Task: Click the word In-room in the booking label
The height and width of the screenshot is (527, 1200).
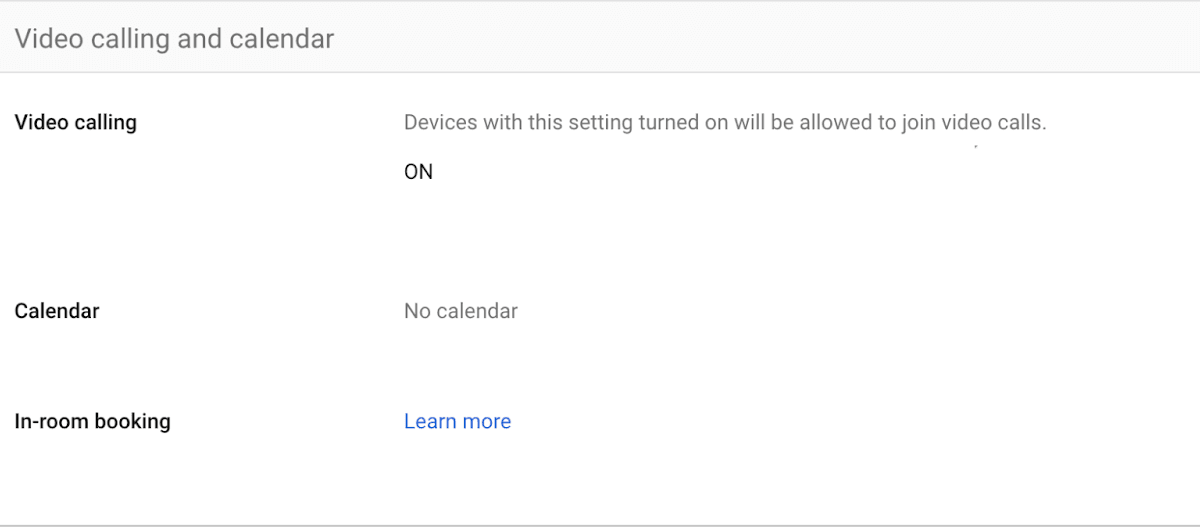Action: [51, 422]
